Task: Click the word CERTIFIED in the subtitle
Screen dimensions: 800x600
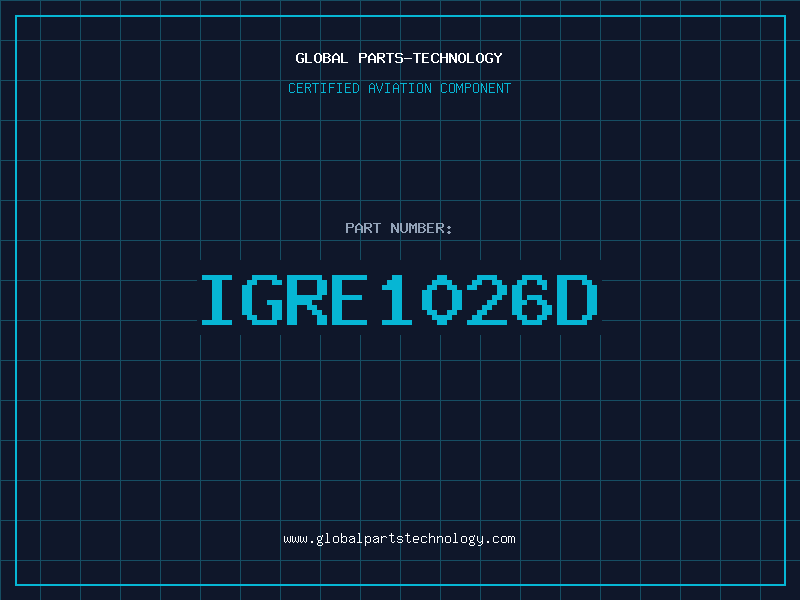Action: point(326,88)
